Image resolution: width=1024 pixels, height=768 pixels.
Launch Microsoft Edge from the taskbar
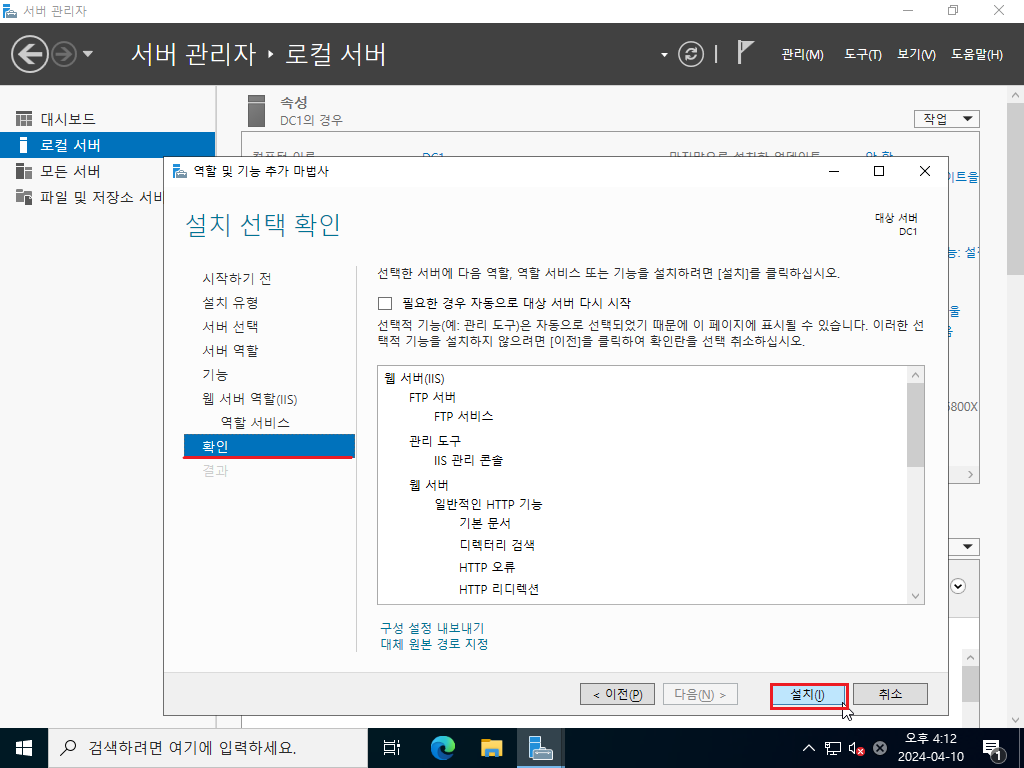[x=442, y=748]
